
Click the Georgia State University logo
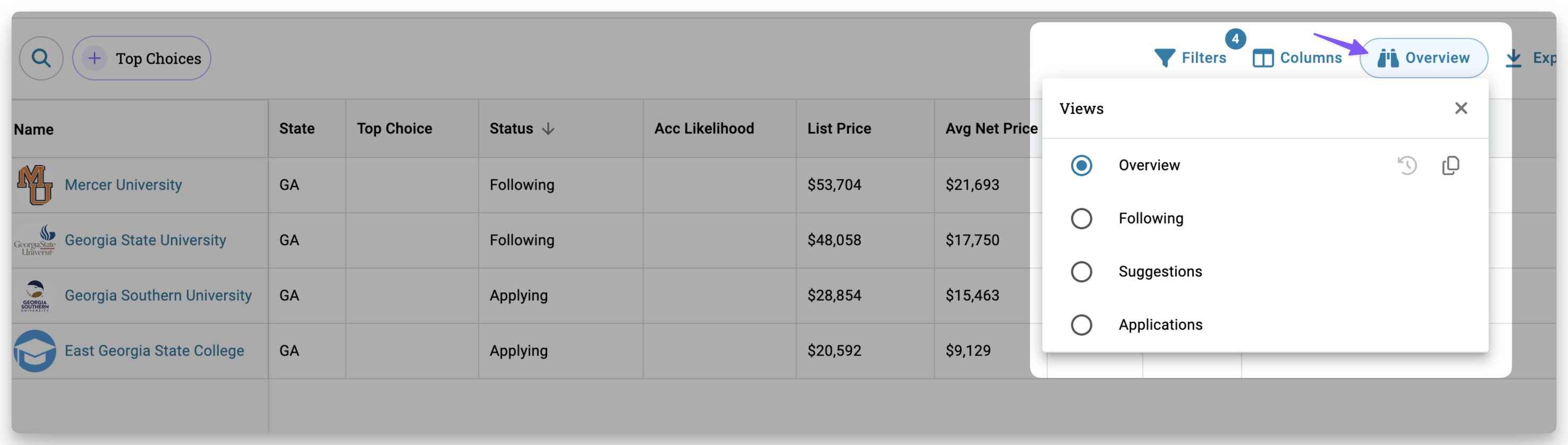tap(35, 240)
